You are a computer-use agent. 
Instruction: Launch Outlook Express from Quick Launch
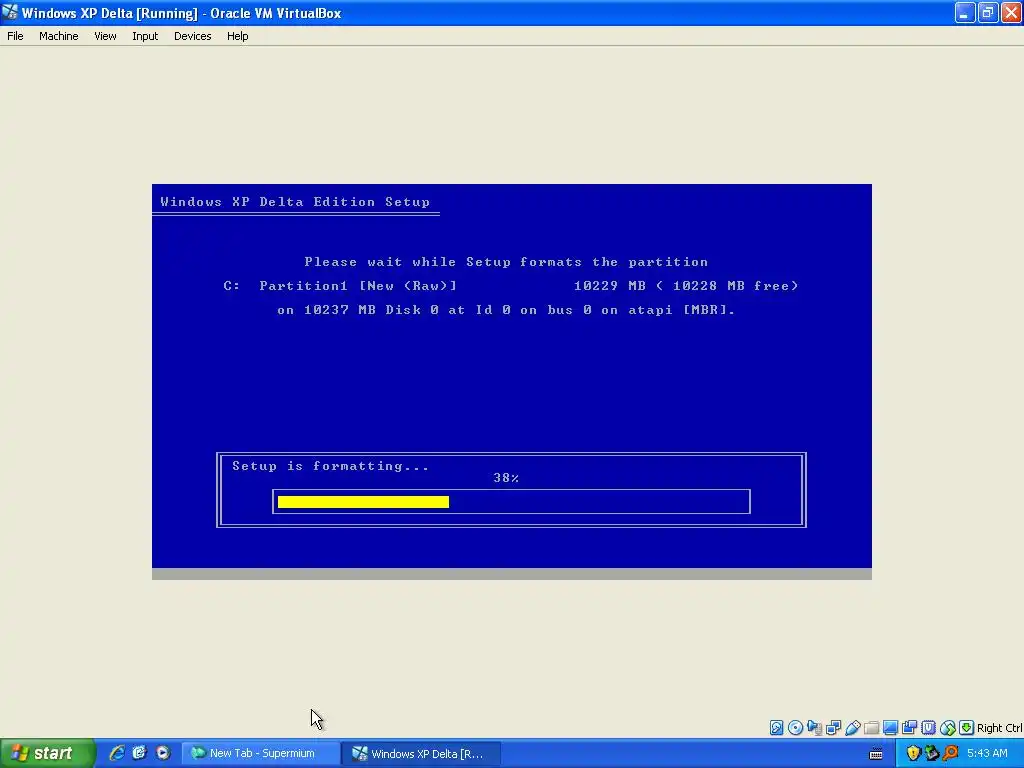[140, 753]
